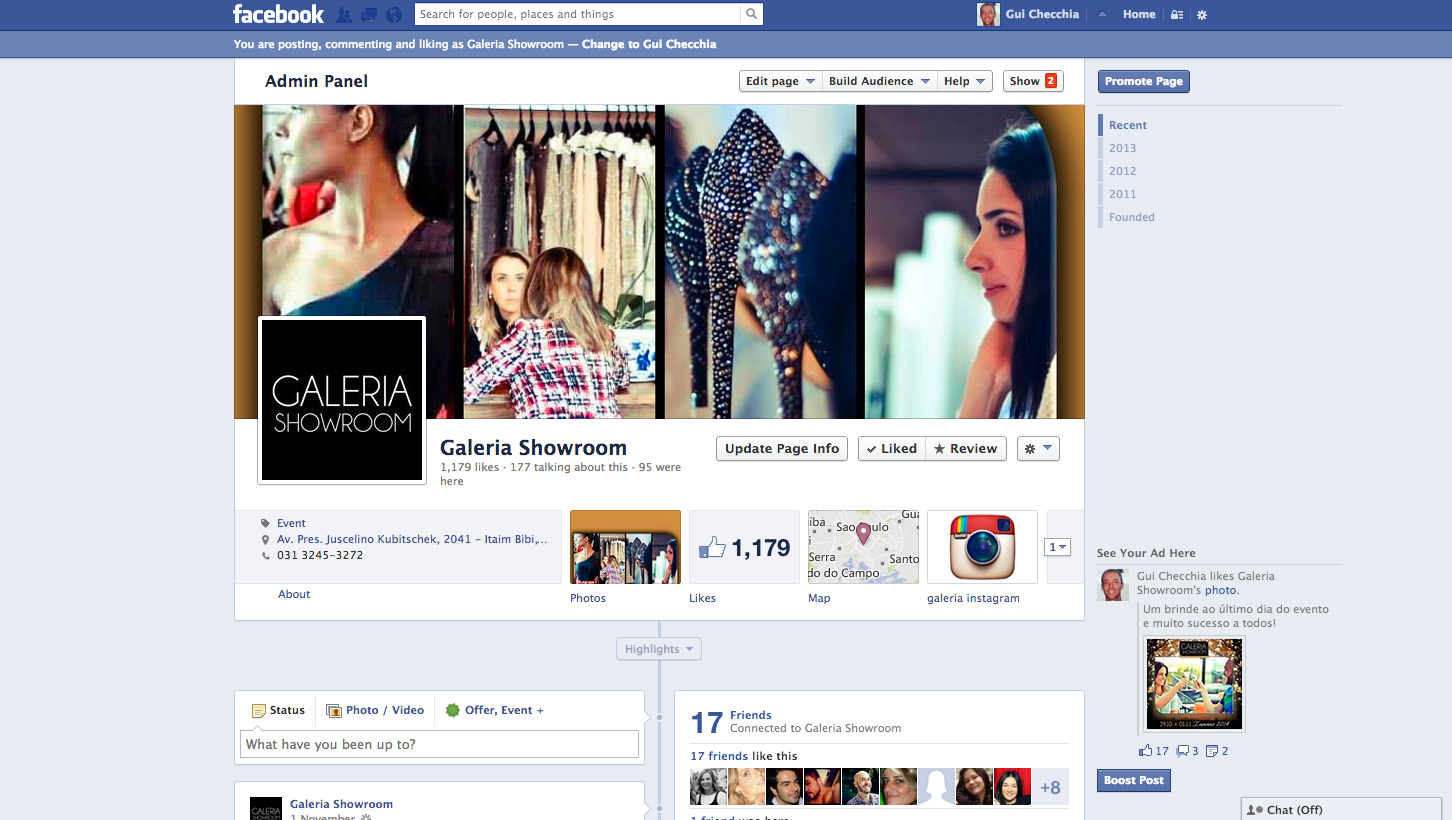This screenshot has height=820, width=1452.
Task: Open privacy shortcuts lock icon
Action: (x=1177, y=15)
